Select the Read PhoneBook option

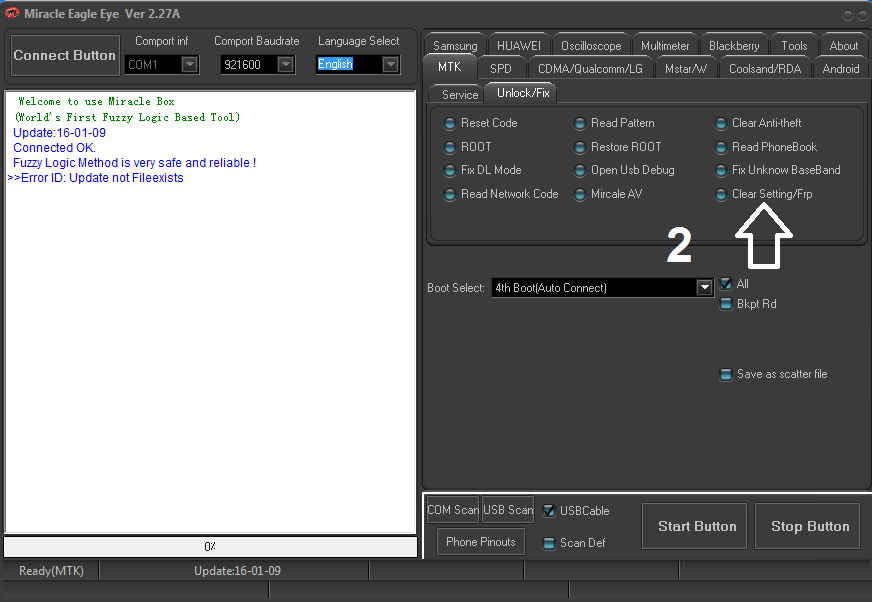point(767,147)
